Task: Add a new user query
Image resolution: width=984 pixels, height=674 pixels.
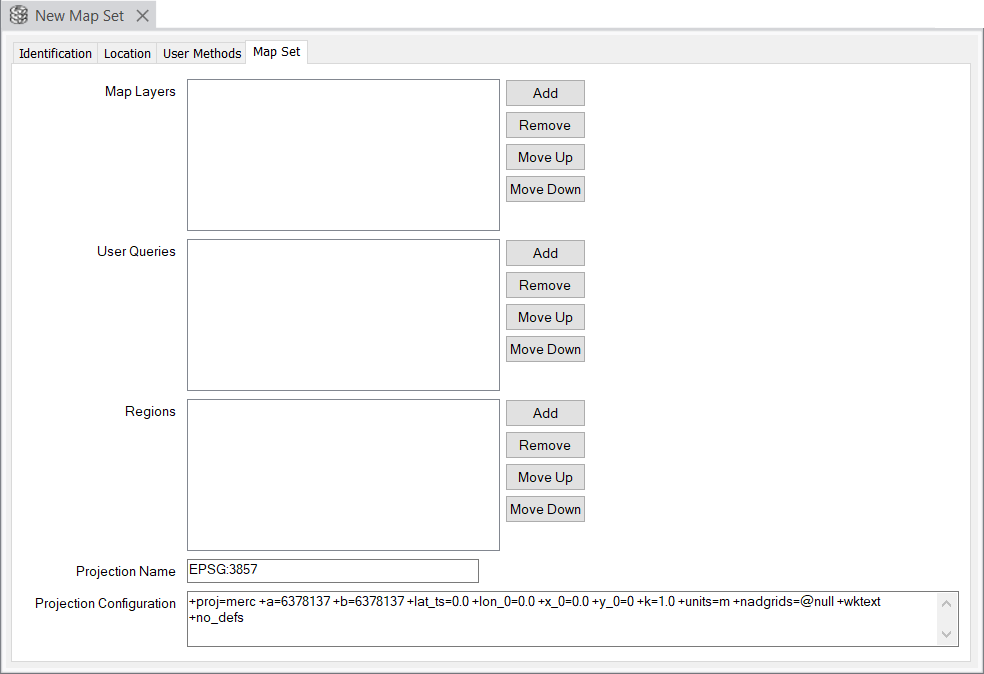Action: click(x=545, y=253)
